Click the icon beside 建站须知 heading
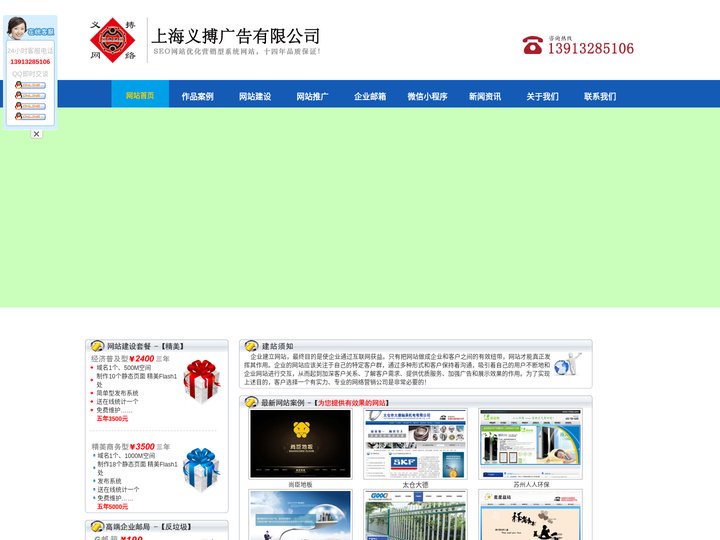The width and height of the screenshot is (720, 540). [251, 346]
